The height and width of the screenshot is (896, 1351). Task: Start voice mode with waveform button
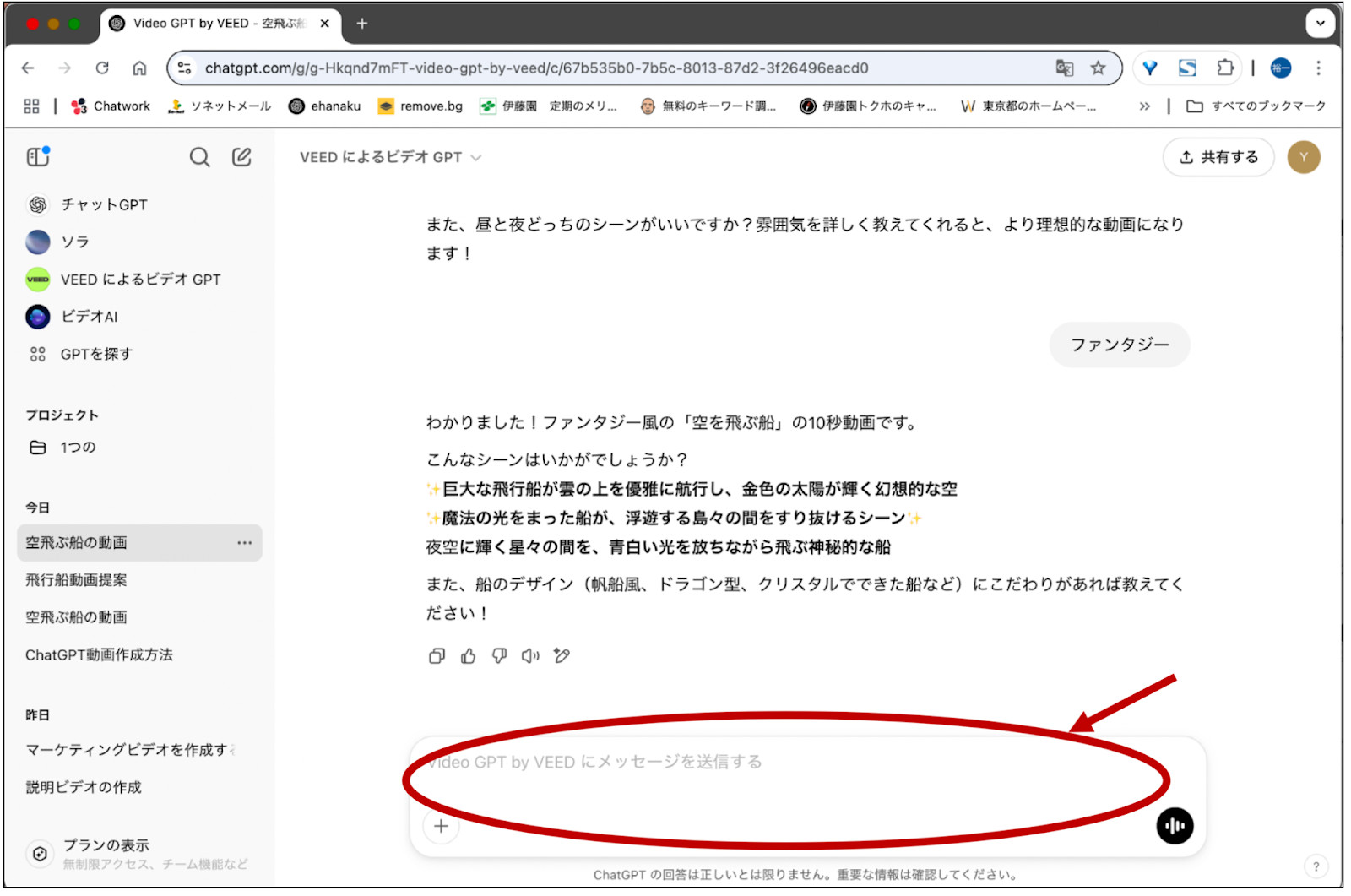[x=1175, y=826]
